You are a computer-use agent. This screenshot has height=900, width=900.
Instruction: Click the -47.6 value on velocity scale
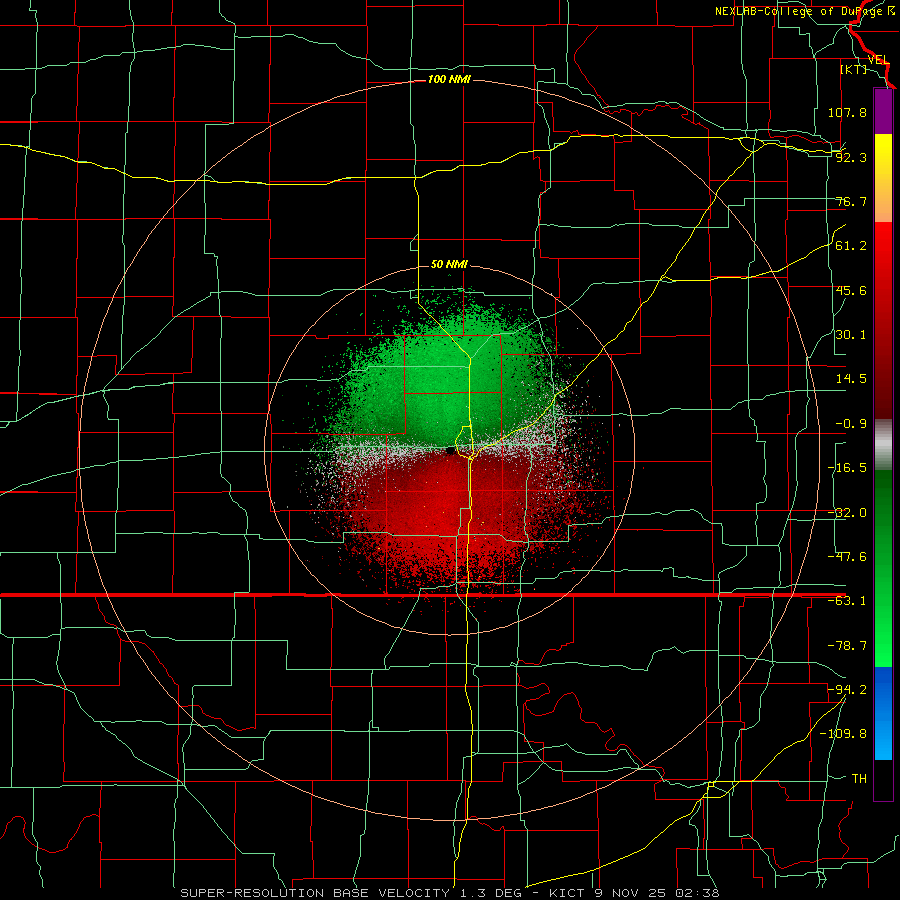tap(847, 557)
